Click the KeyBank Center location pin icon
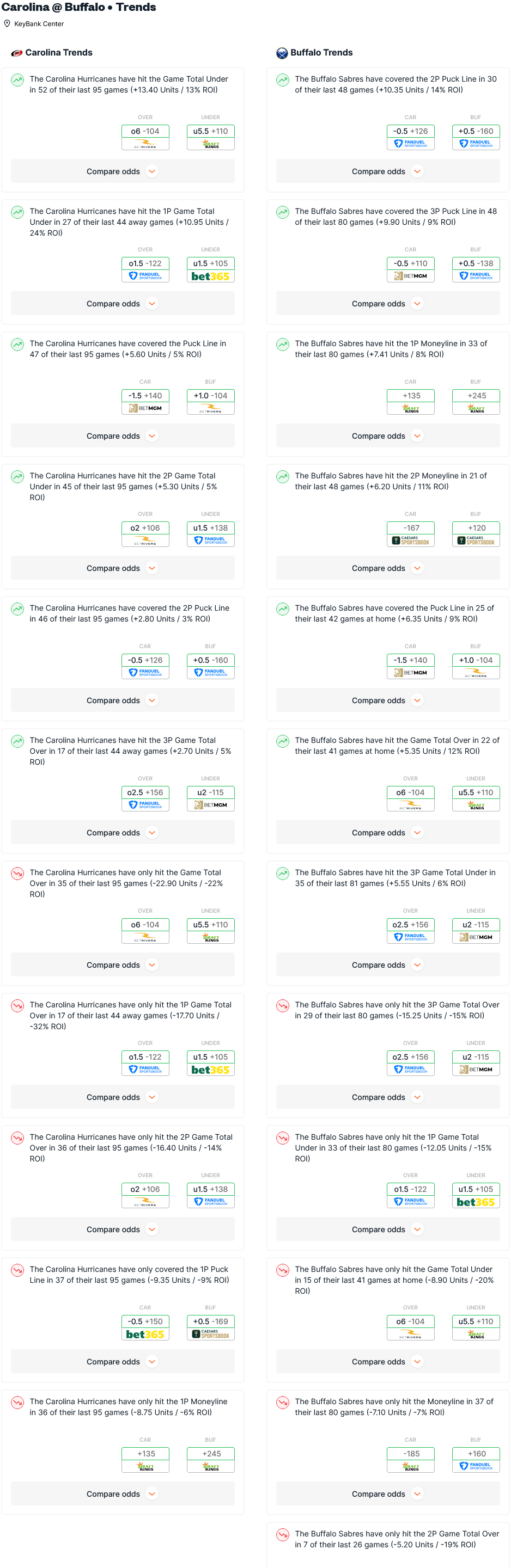 pyautogui.click(x=7, y=24)
